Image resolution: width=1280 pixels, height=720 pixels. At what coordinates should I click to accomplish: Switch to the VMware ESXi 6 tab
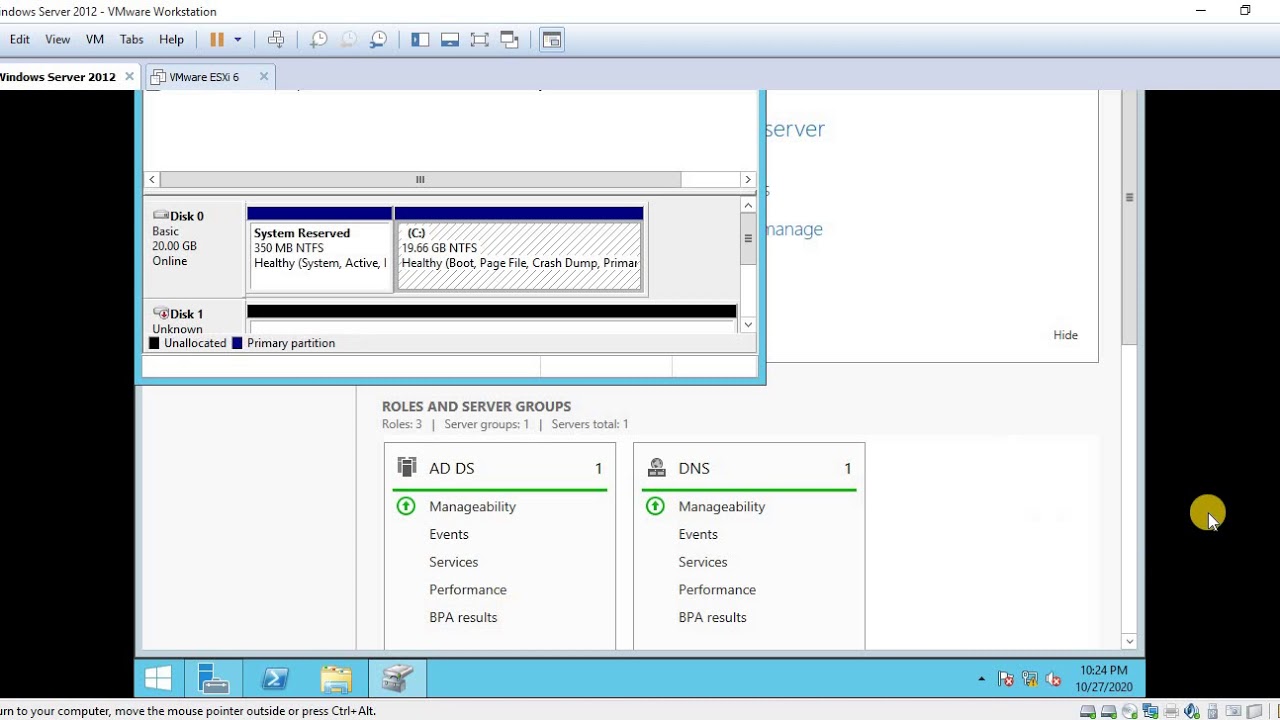click(204, 77)
